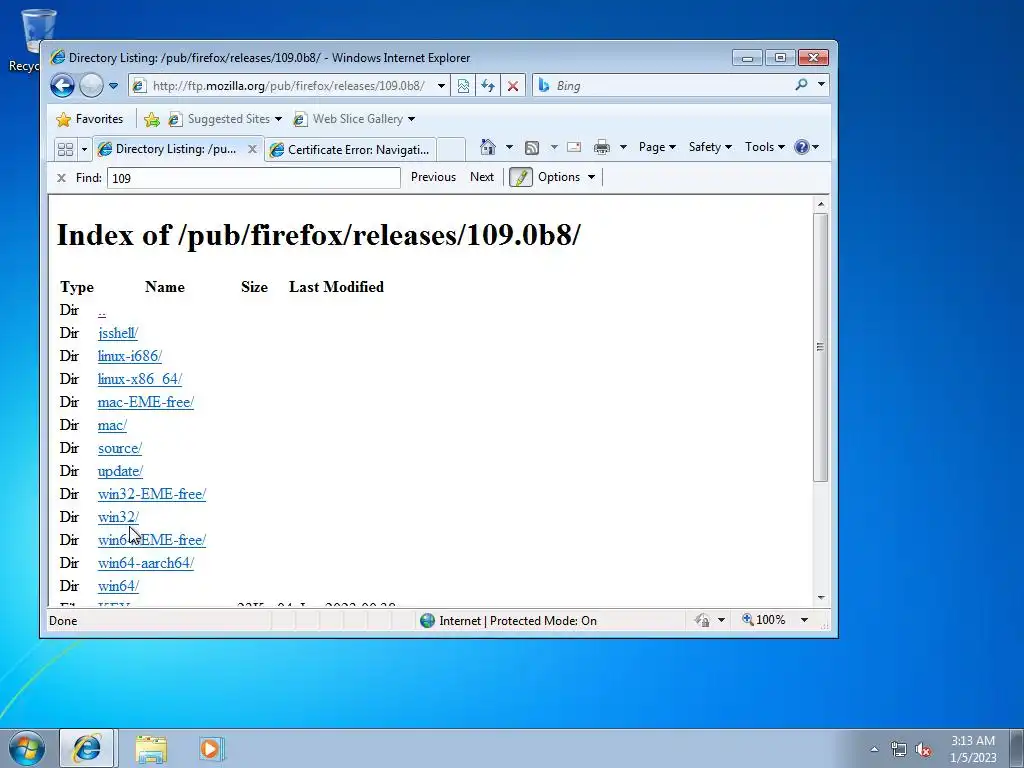Open the linux-i686/ directory link
Screen dimensions: 1024x768
(x=130, y=356)
